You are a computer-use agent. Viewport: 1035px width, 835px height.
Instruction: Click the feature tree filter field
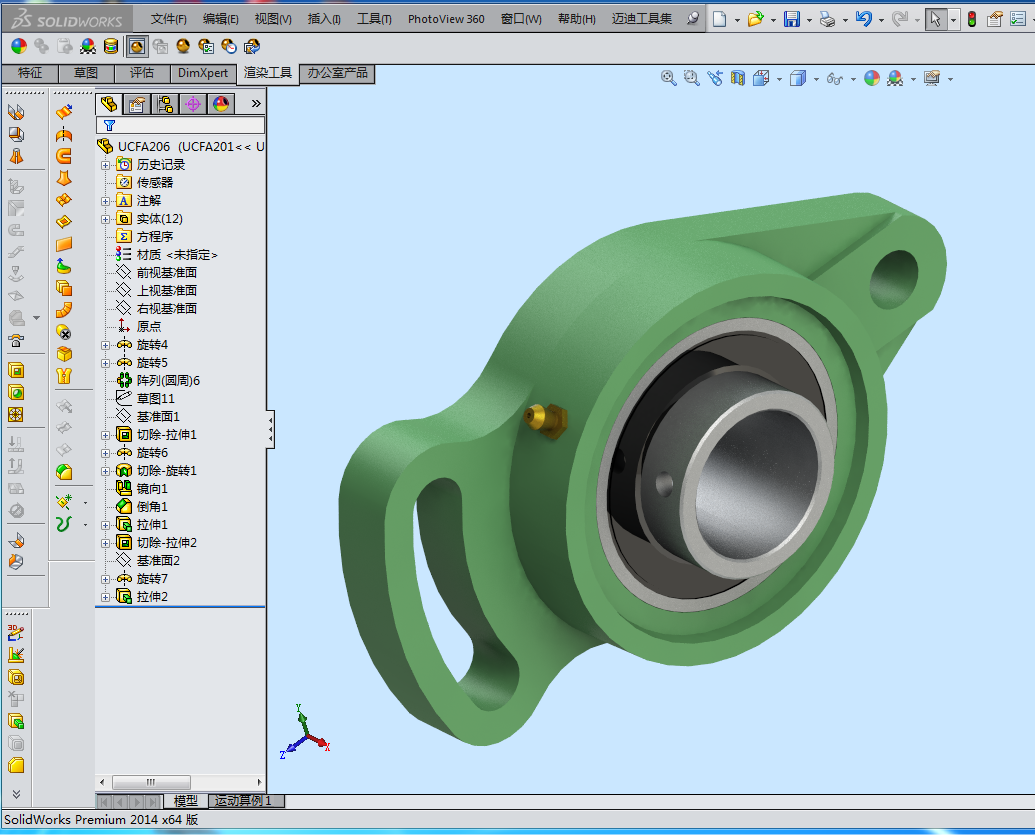click(181, 125)
